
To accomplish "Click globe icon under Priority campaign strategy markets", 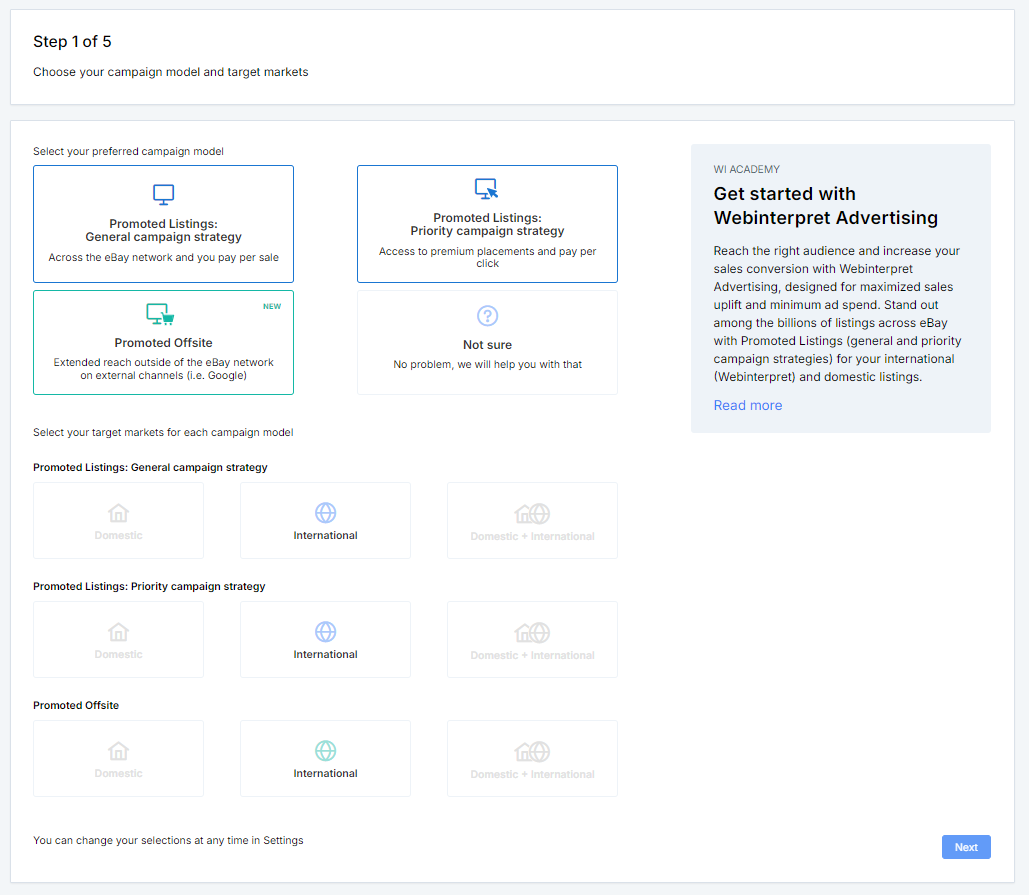I will [326, 632].
